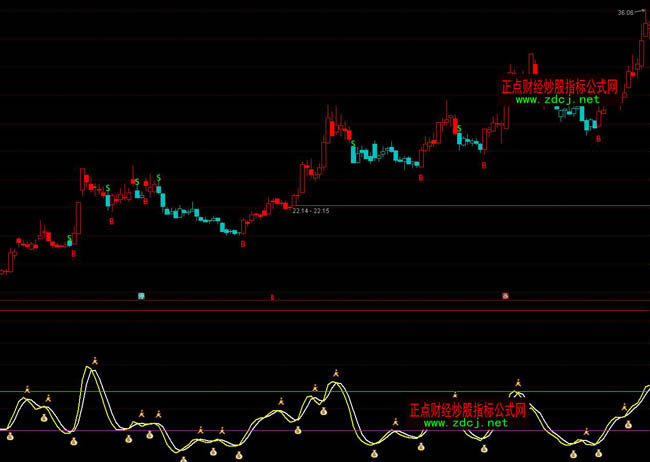The width and height of the screenshot is (650, 462).
Task: Click the pink marker on the divider bar
Action: click(506, 296)
